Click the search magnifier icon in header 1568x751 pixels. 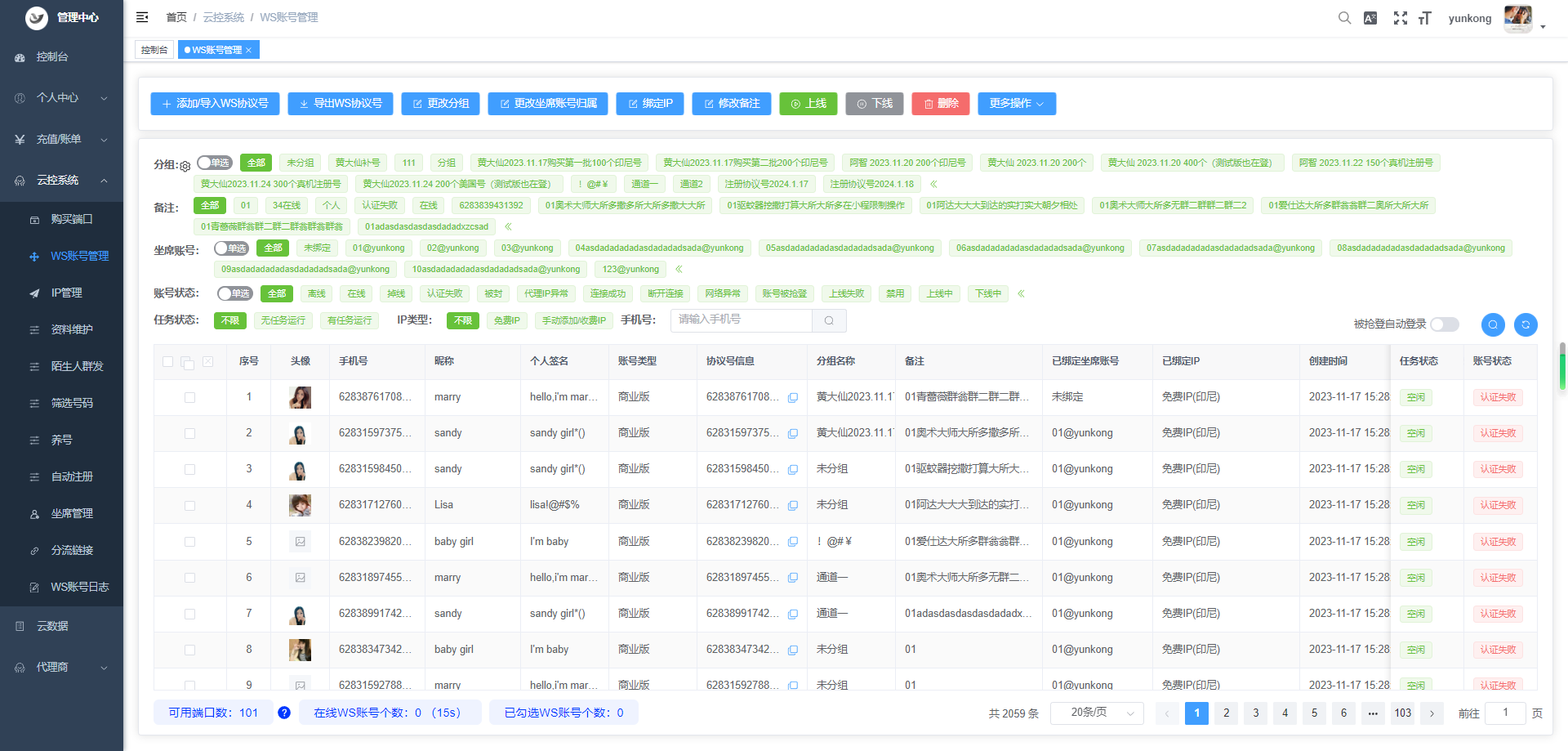point(1344,18)
